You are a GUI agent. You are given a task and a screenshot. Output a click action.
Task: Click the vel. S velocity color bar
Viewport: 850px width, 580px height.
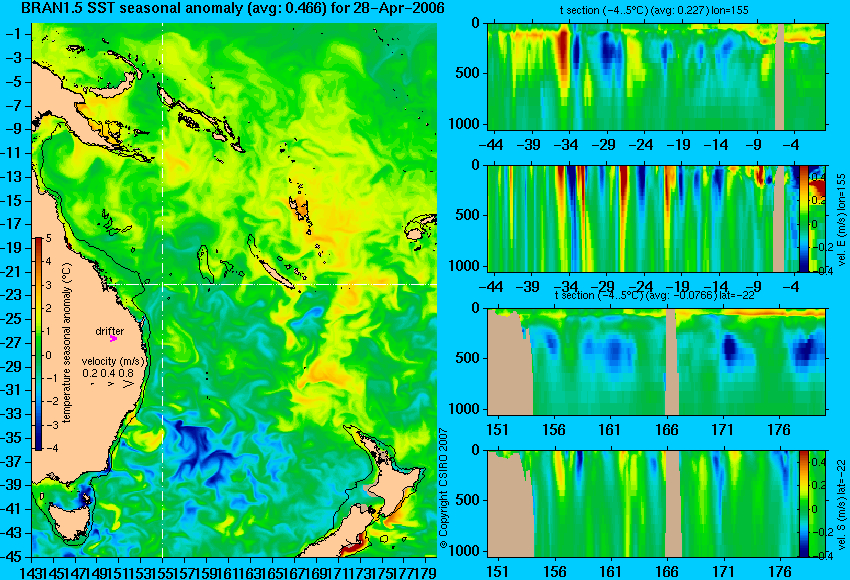coord(804,504)
